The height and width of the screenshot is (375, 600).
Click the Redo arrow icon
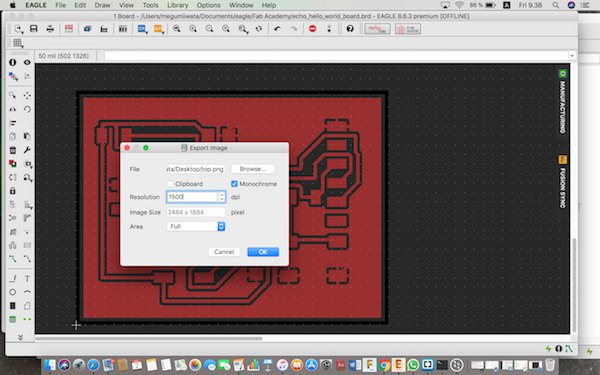[293, 29]
